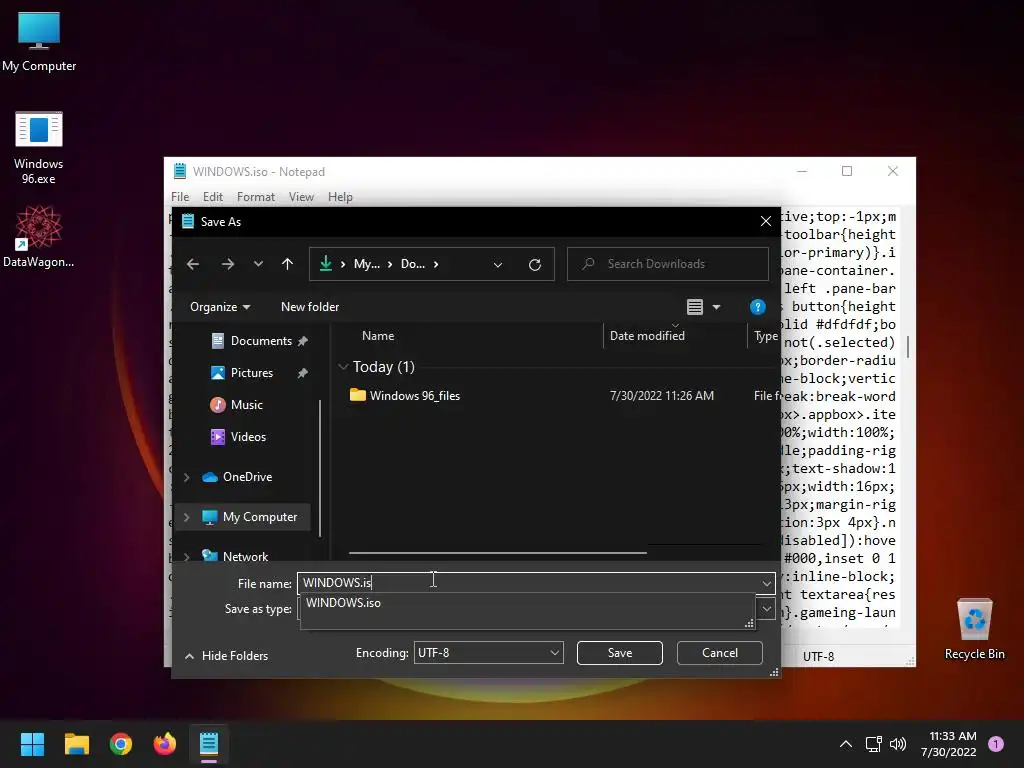The image size is (1024, 768).
Task: Select the Recycle Bin desktop icon
Action: [x=974, y=629]
